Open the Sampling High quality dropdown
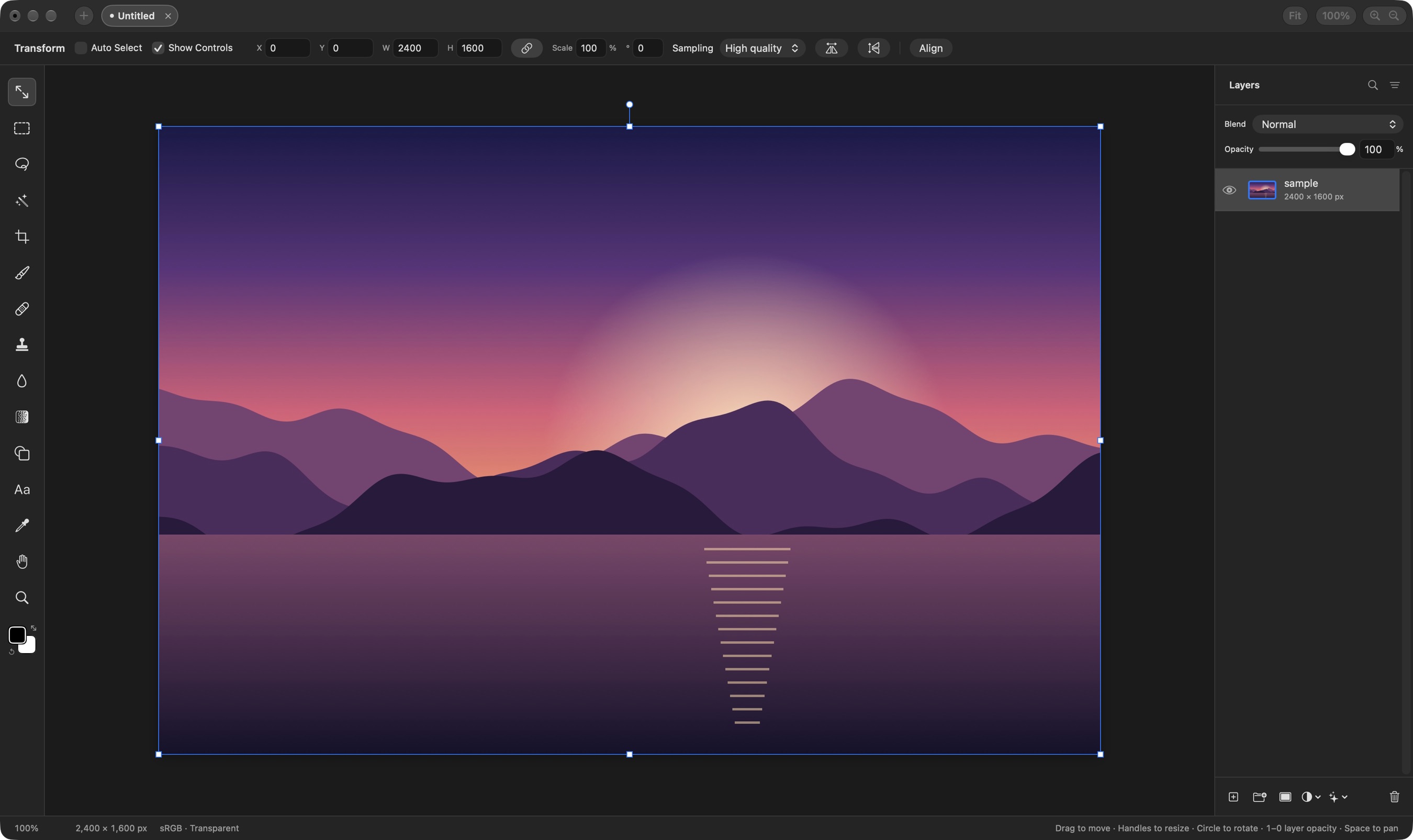 point(762,48)
